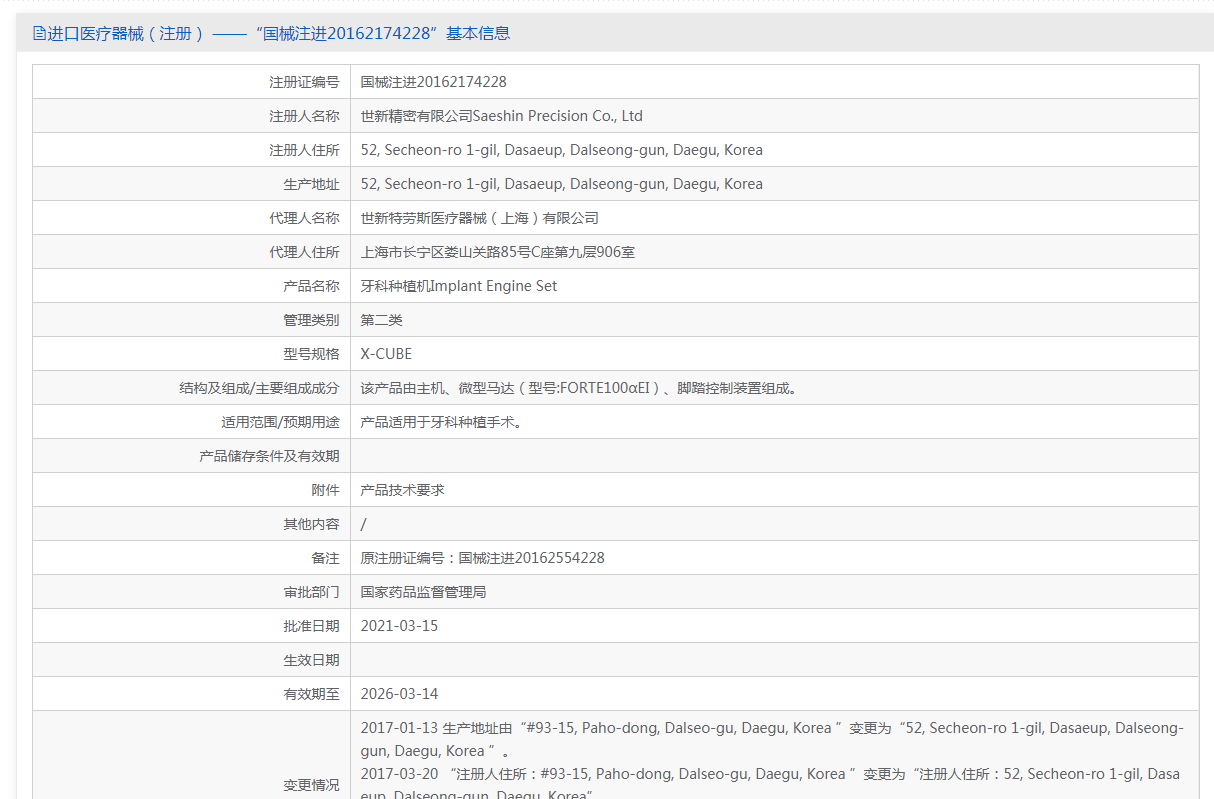
Task: Click the header title 进口医疗器械（注册）基本信息
Action: [279, 33]
